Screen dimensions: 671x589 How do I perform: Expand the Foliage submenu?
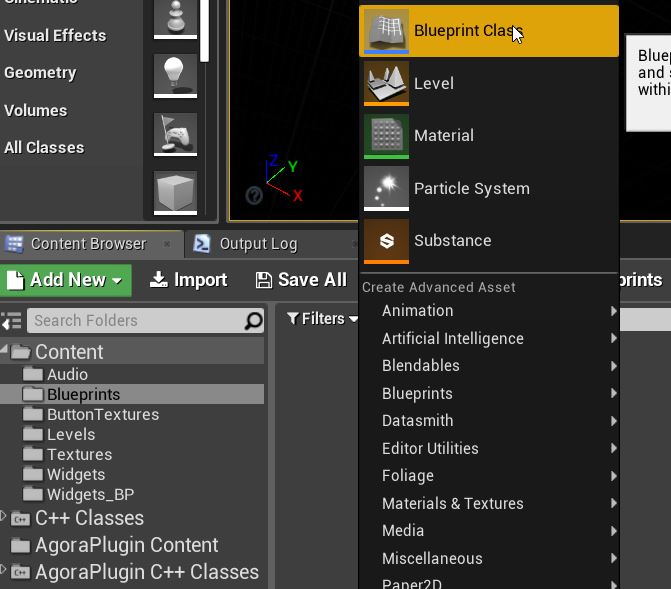(489, 476)
